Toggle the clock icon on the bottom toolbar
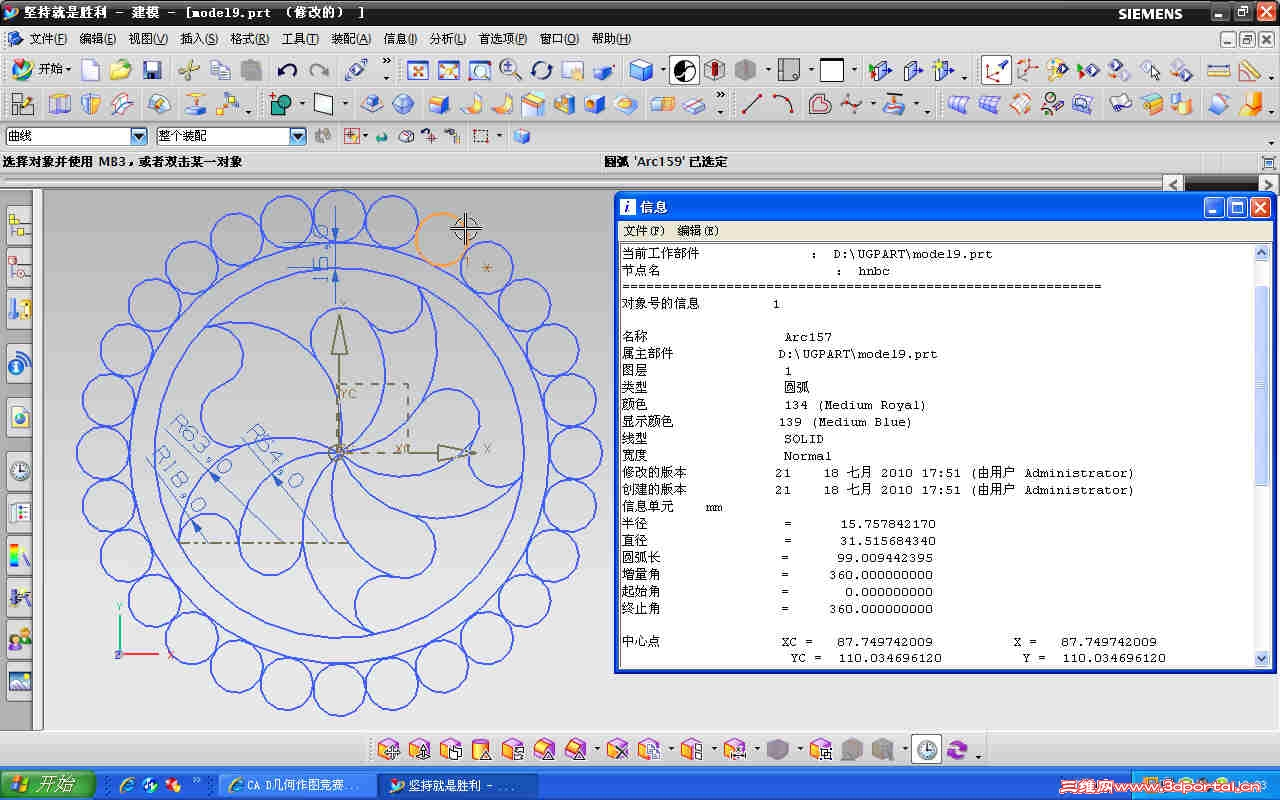The height and width of the screenshot is (800, 1280). [928, 749]
